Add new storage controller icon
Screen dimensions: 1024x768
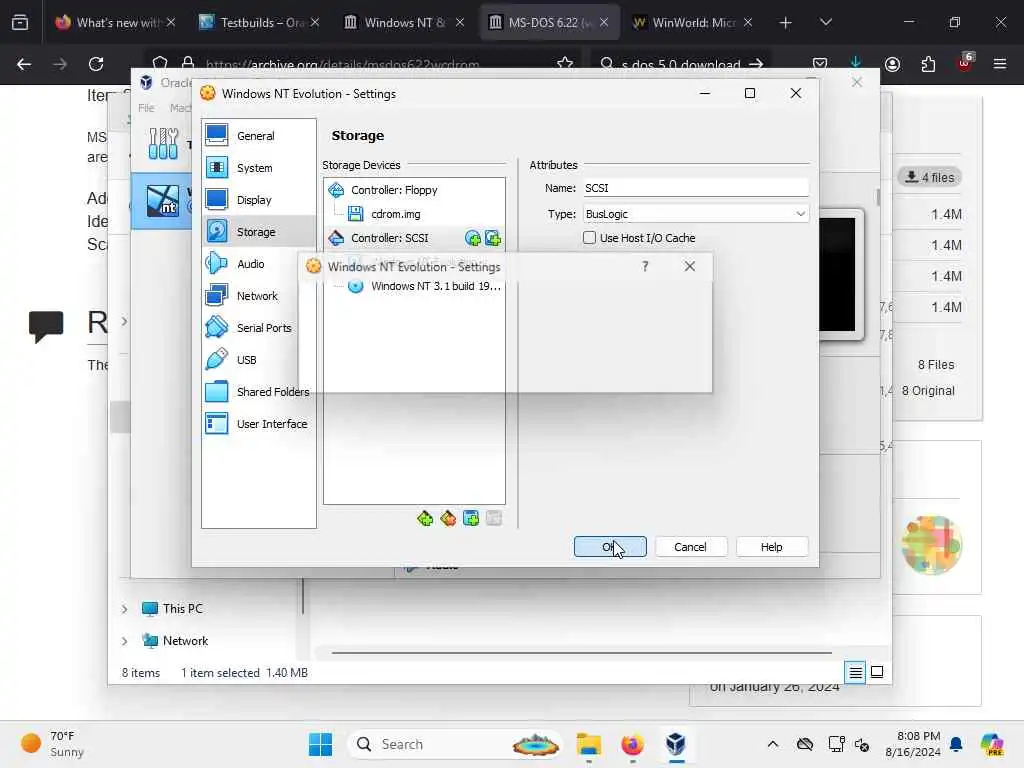tap(425, 519)
